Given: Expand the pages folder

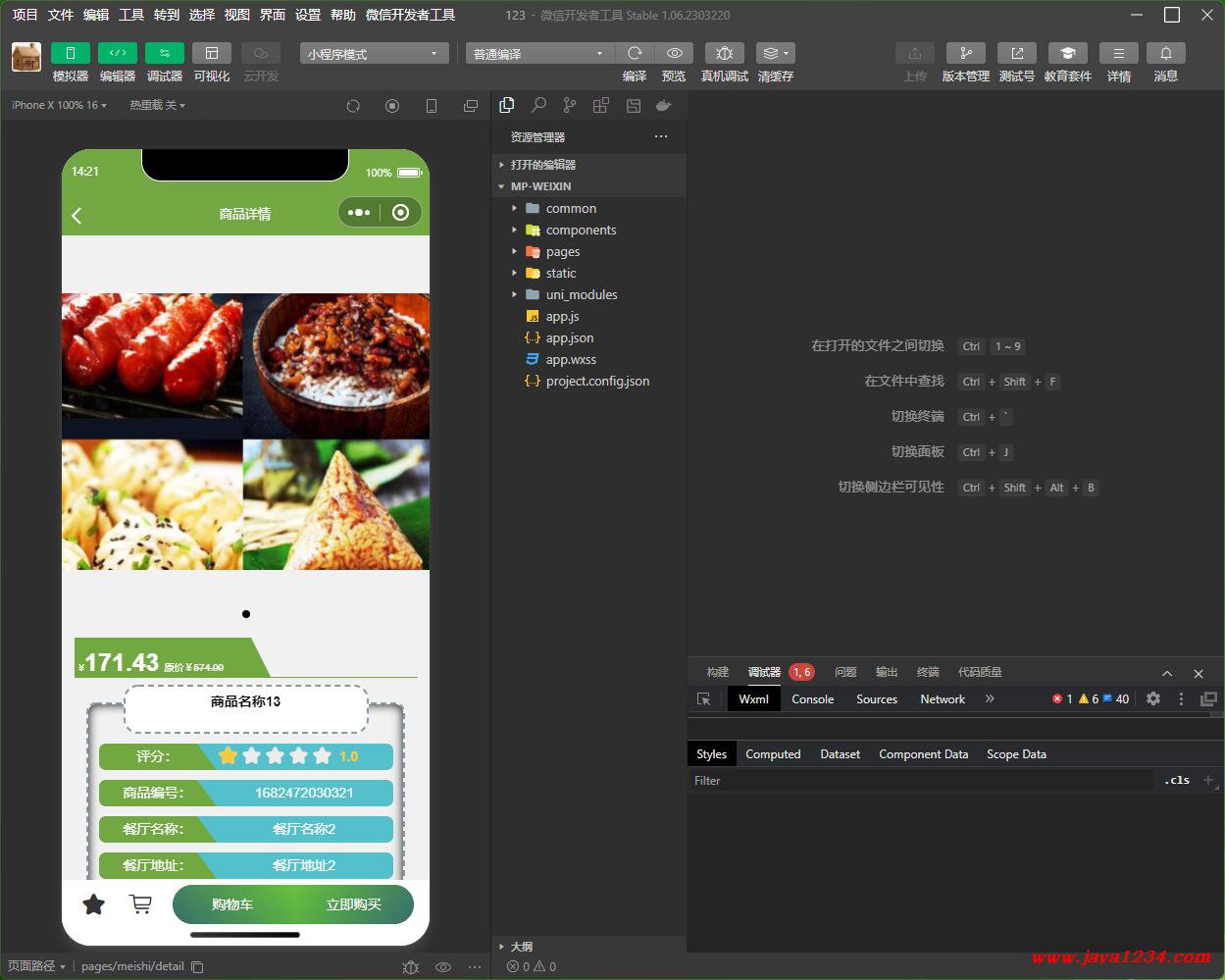Looking at the screenshot, I should click(563, 252).
